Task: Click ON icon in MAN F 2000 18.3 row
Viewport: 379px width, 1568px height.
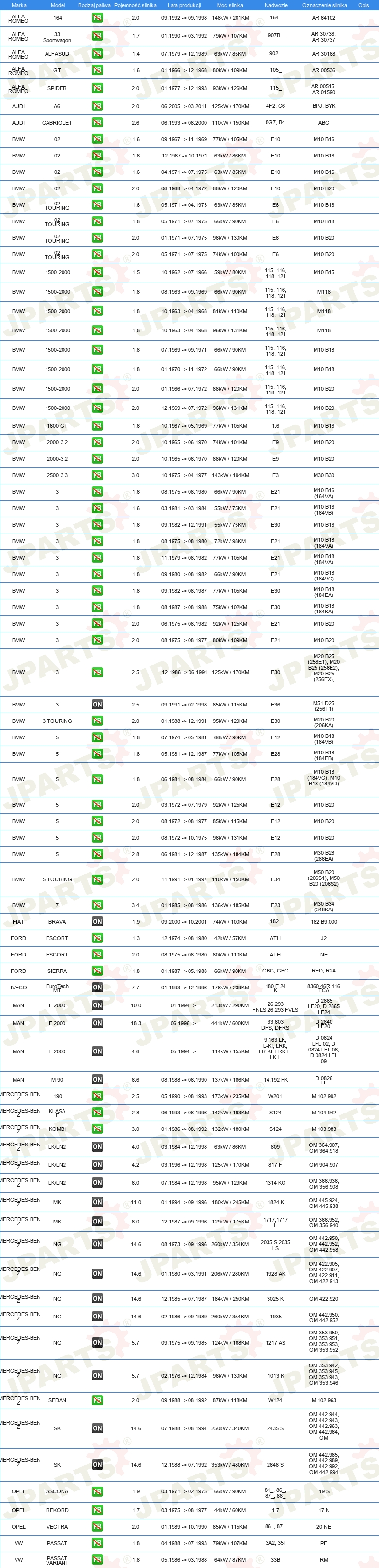Action: pos(97,1023)
